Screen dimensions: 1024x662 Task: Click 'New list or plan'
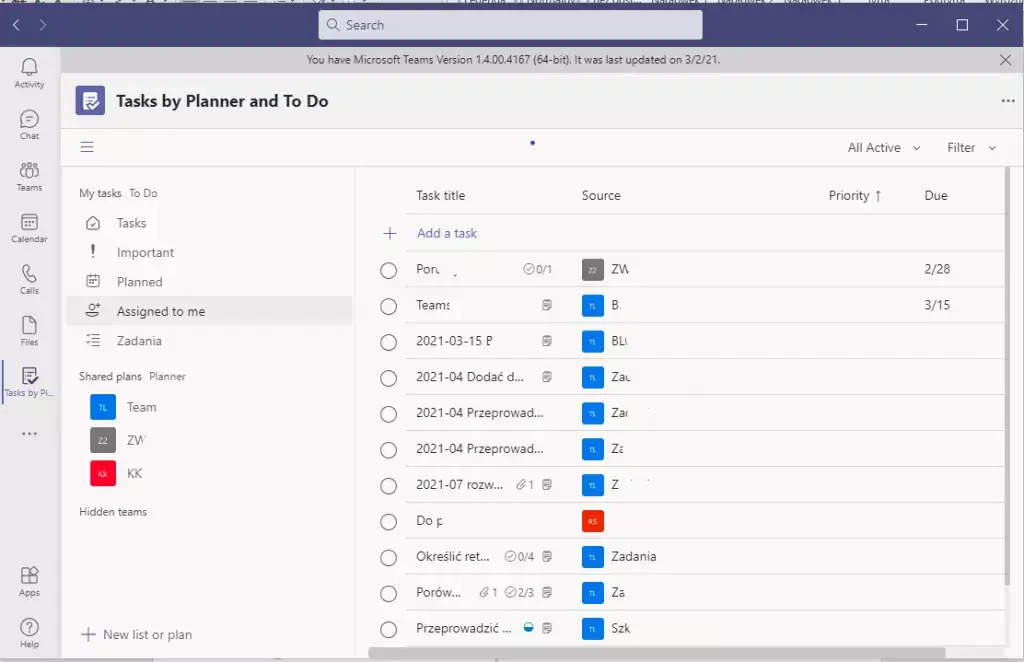point(147,634)
